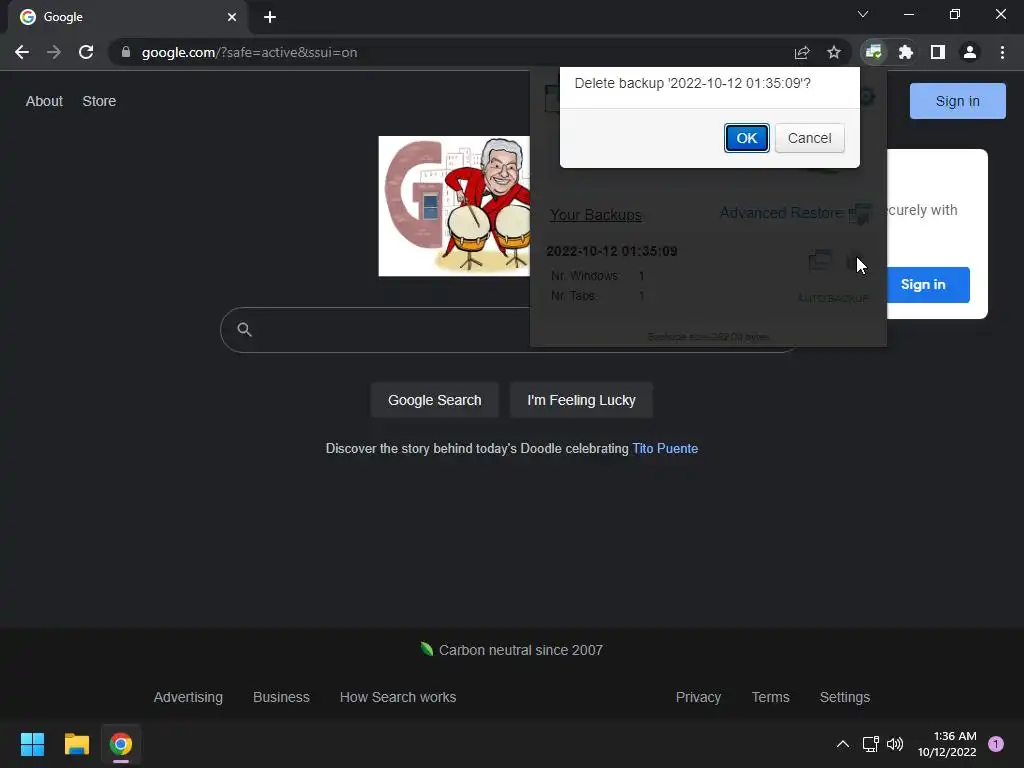Click the magnifier icon in search box
The image size is (1024, 768).
(x=244, y=330)
